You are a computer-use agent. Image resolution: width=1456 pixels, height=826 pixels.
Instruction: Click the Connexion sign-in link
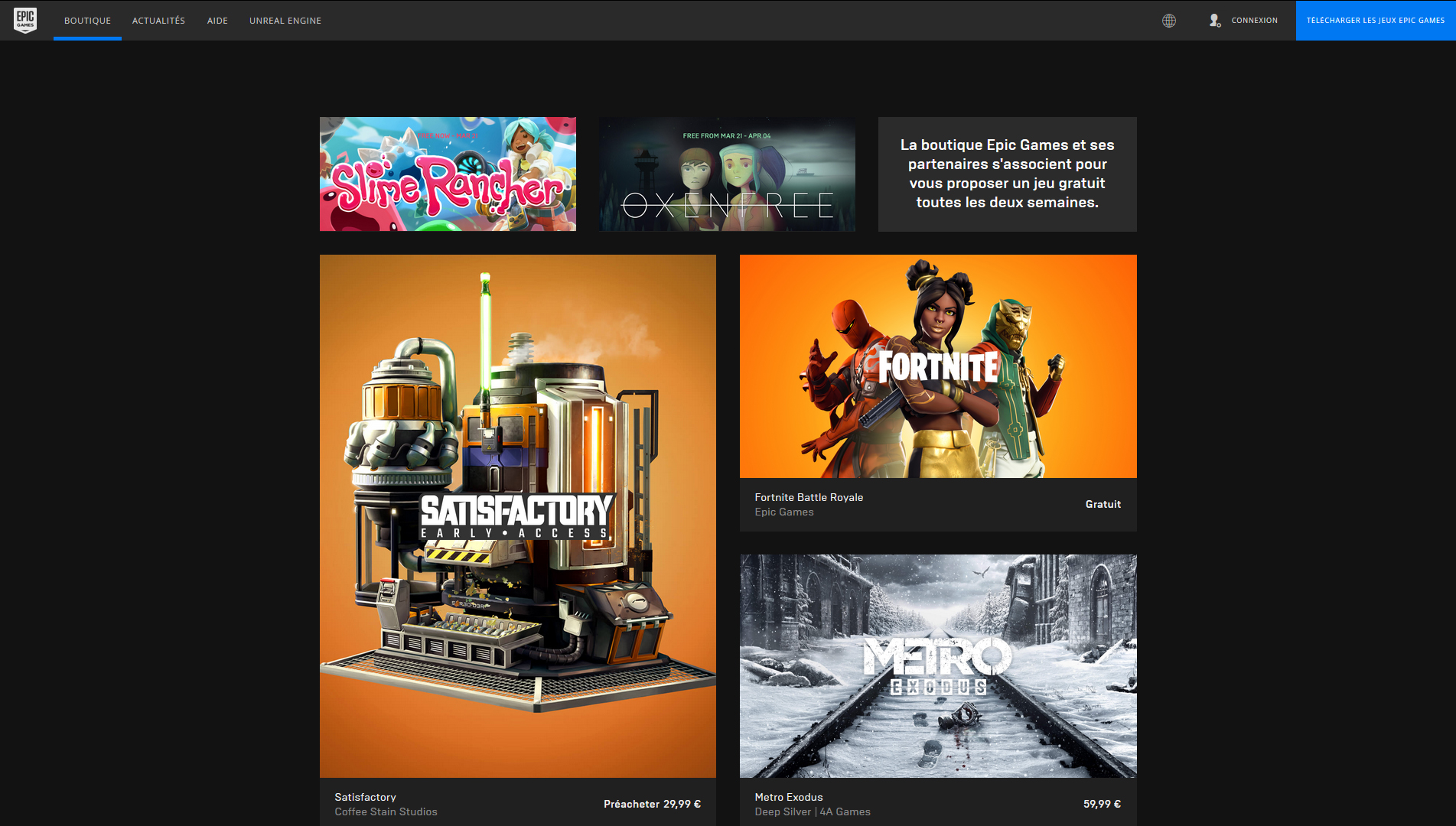click(x=1254, y=21)
